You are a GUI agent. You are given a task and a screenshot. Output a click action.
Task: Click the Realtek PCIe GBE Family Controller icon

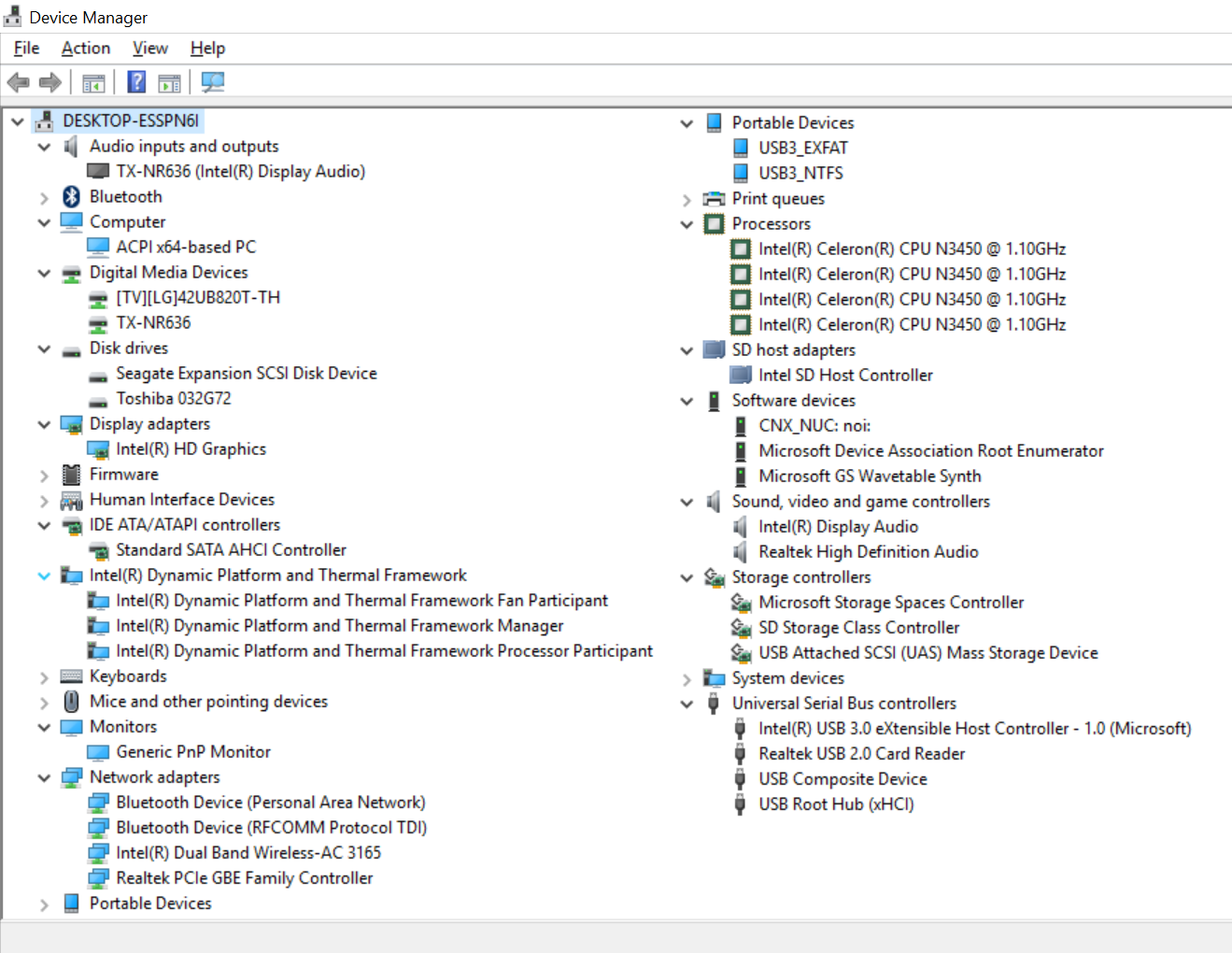pos(98,878)
